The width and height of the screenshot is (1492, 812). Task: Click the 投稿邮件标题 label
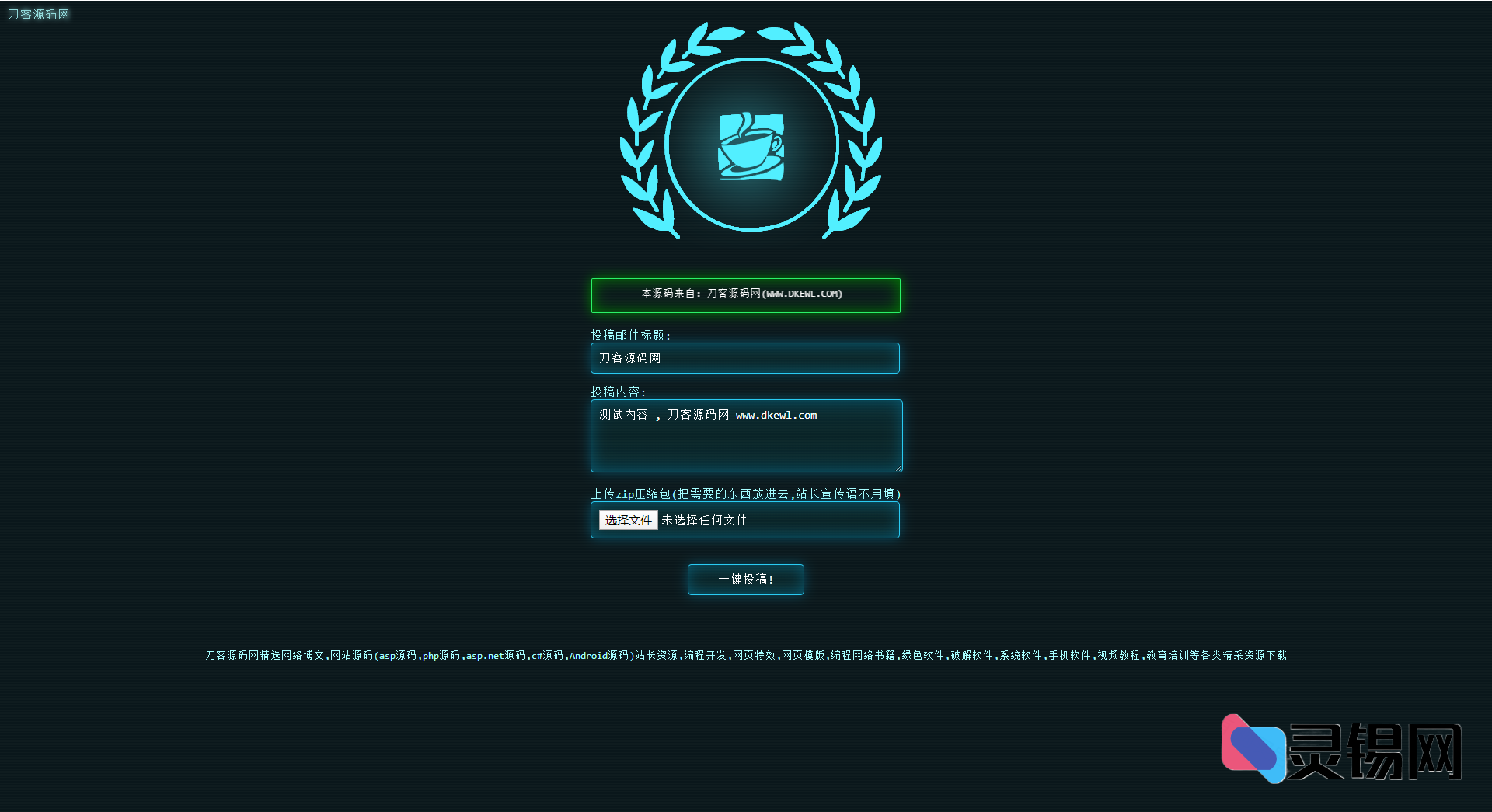click(x=630, y=335)
